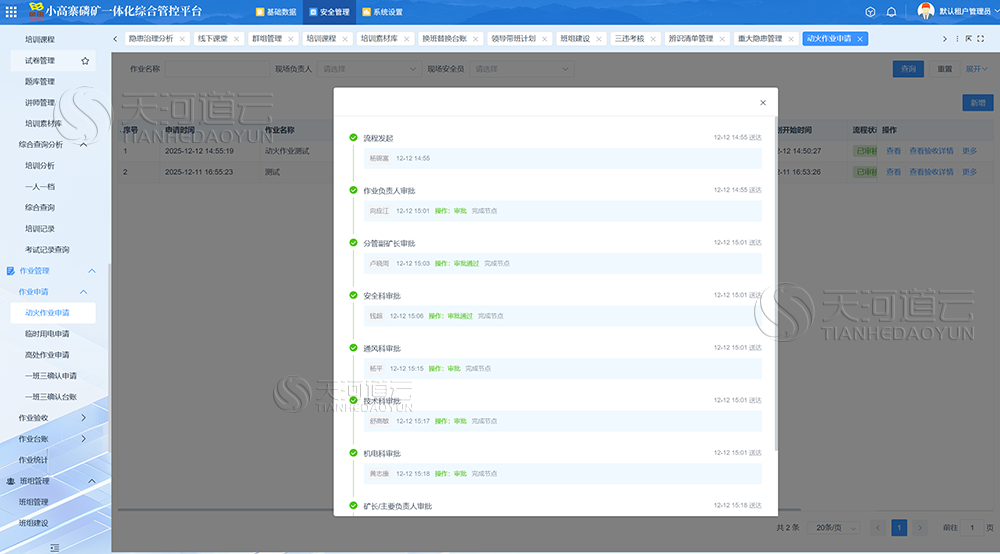This screenshot has height=554, width=1000.
Task: Click 更多 in the 测试 row
Action: point(969,172)
